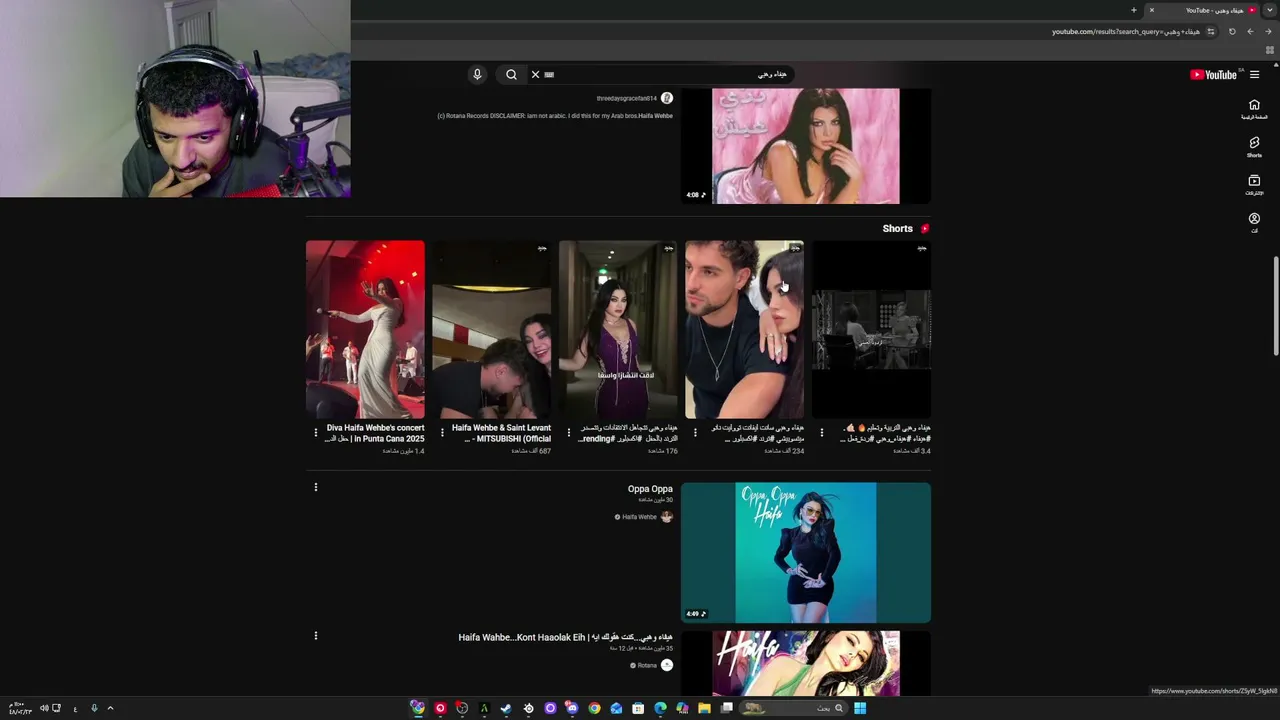The image size is (1280, 720).
Task: Open the YouTube hamburger guide menu
Action: tap(1254, 74)
